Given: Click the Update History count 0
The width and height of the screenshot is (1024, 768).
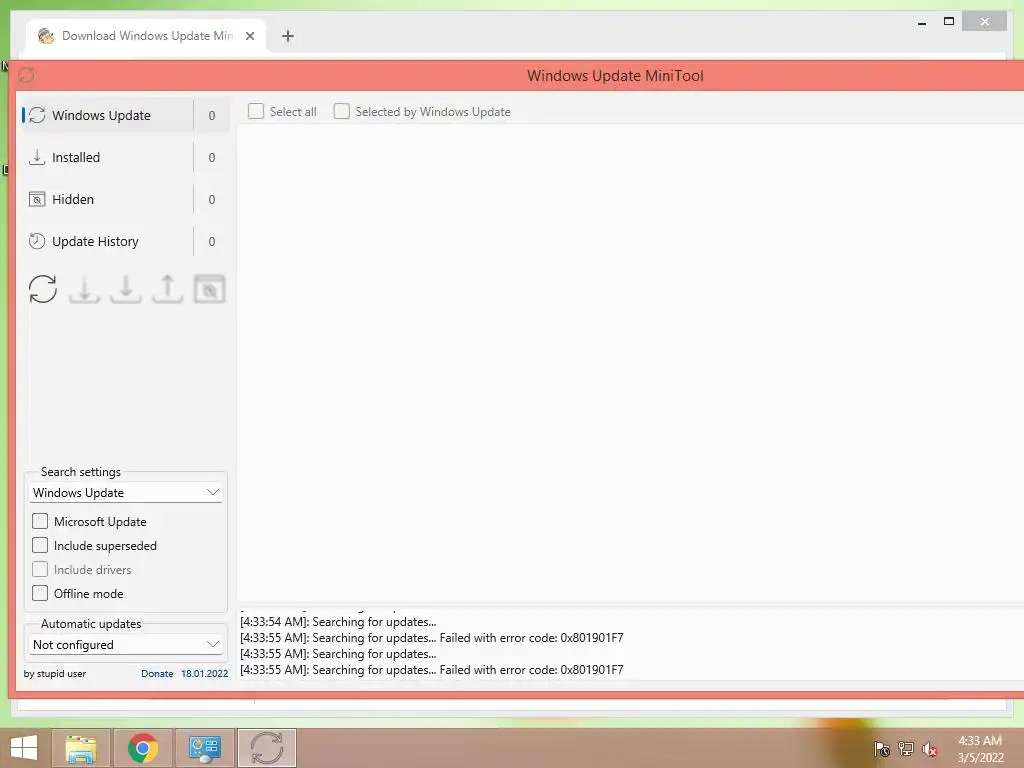Looking at the screenshot, I should click(x=212, y=241).
